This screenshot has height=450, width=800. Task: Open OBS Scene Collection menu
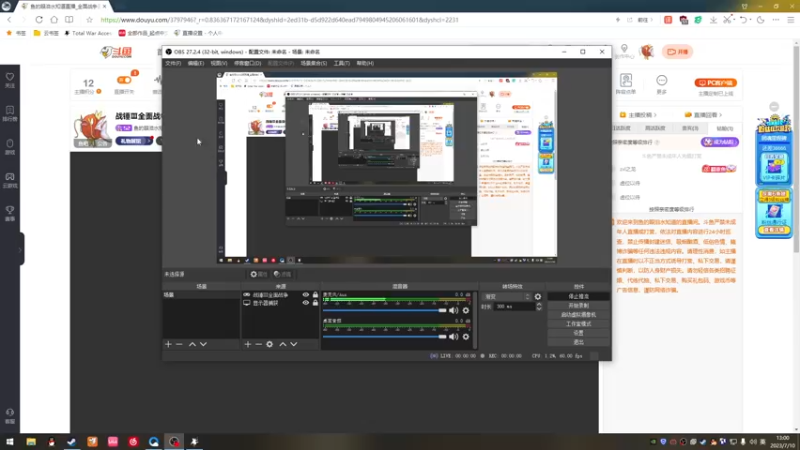tap(314, 63)
